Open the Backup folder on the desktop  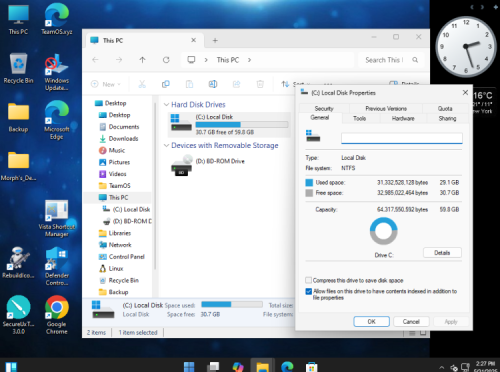coord(18,117)
